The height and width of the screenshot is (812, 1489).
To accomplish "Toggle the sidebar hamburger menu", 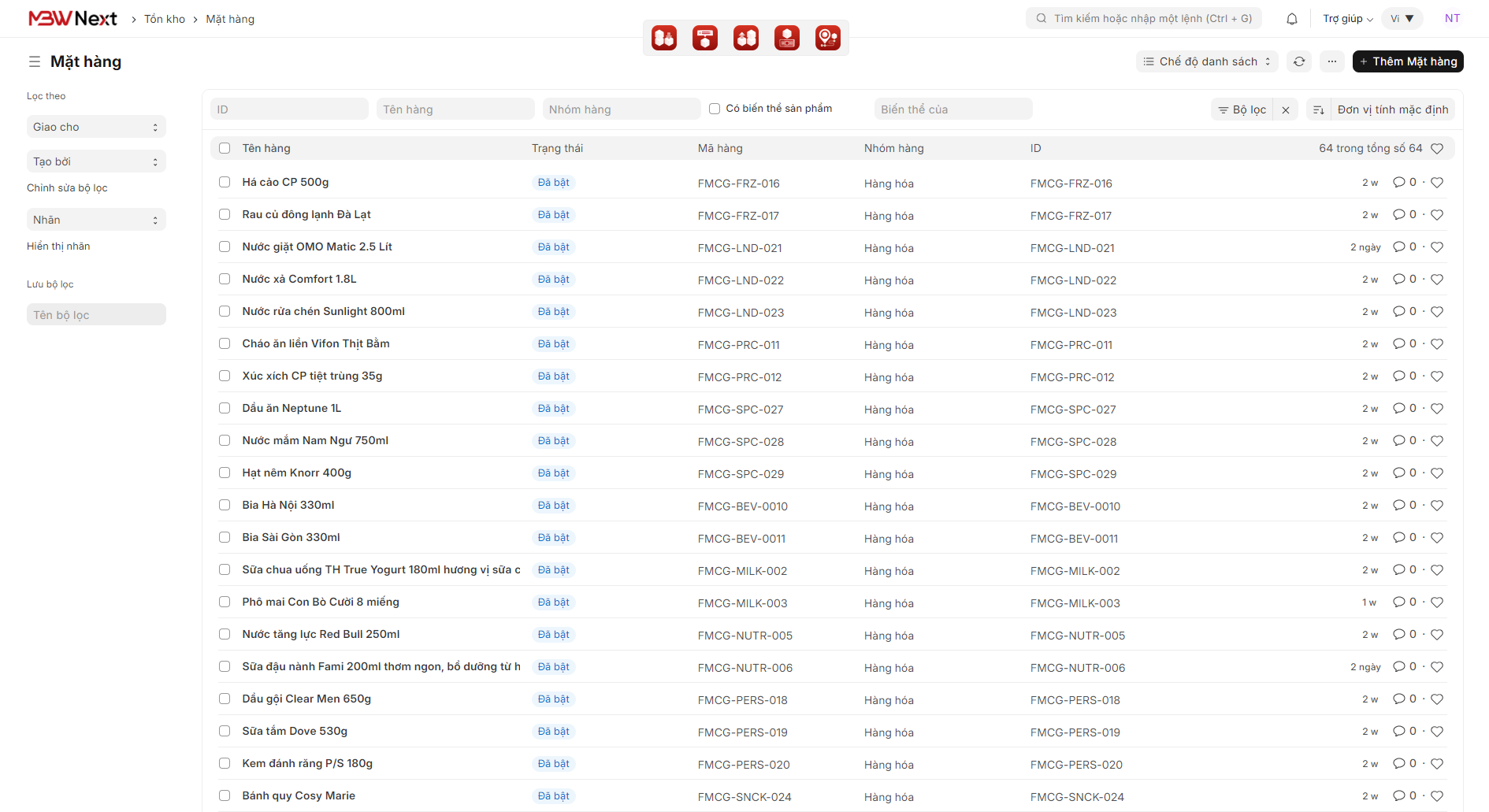I will point(35,61).
